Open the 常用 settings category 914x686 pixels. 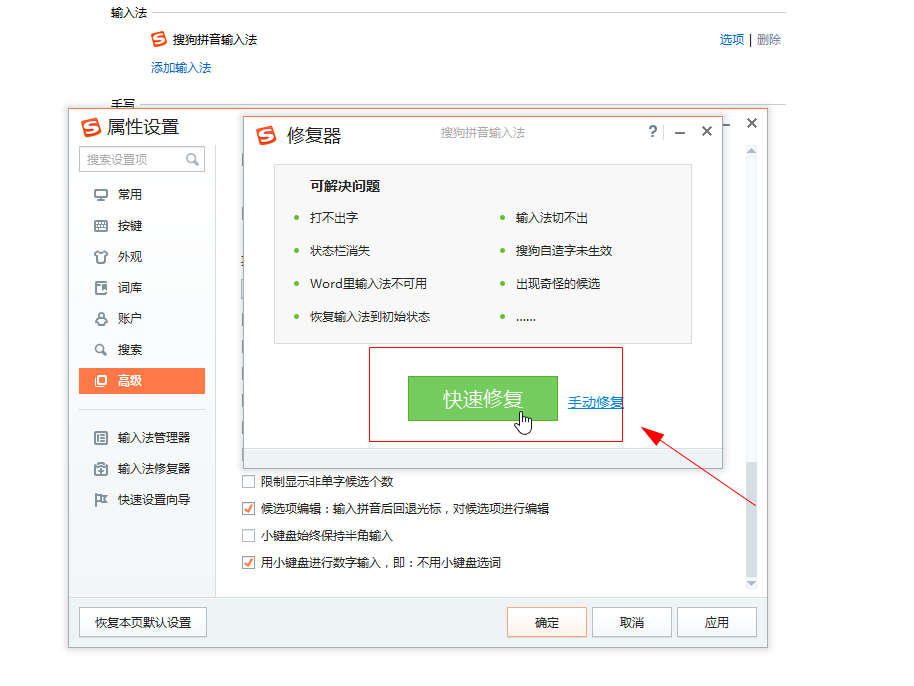142,195
